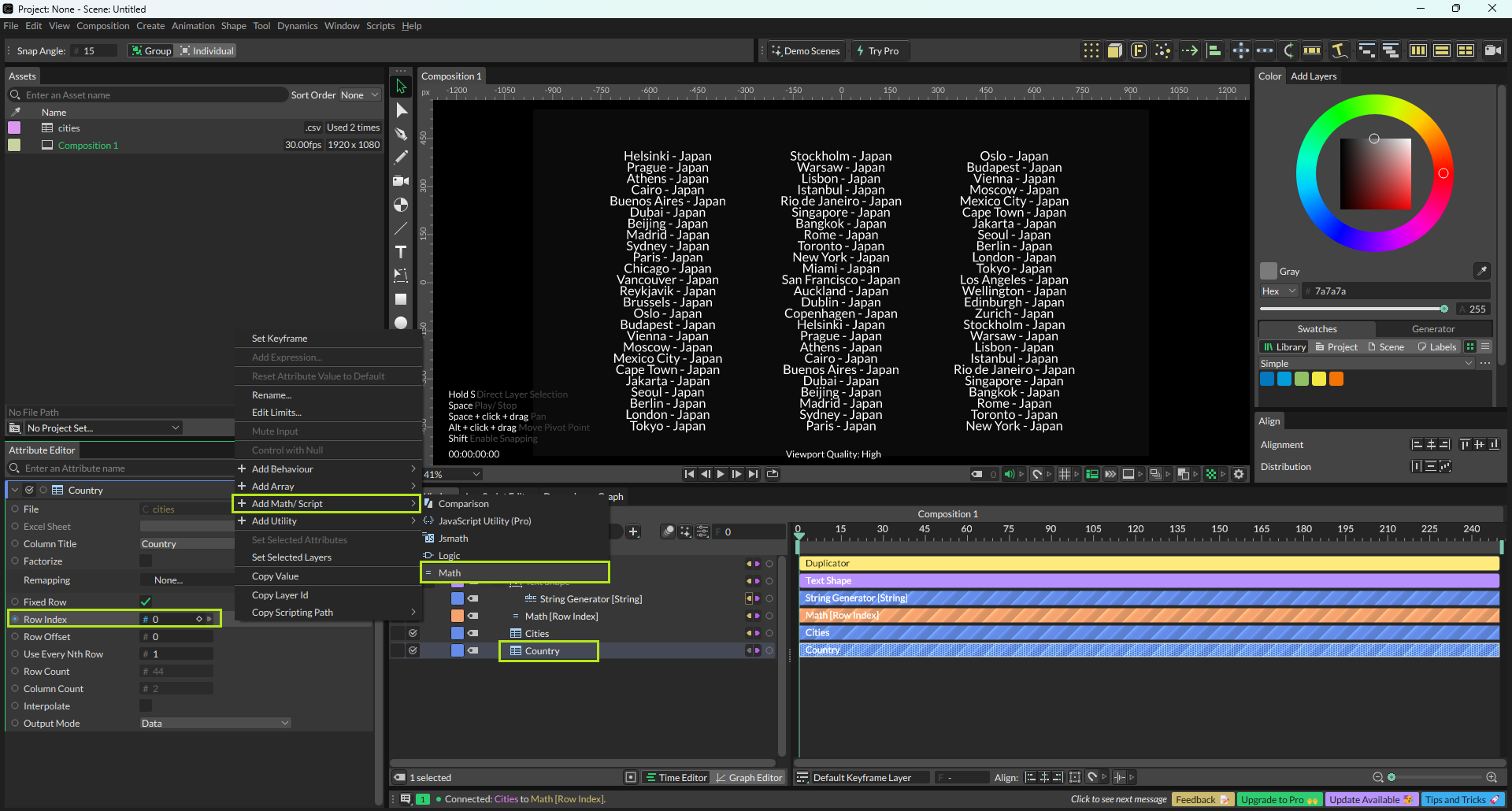Select the Pencil drawing tool
Image resolution: width=1512 pixels, height=811 pixels.
point(401,157)
